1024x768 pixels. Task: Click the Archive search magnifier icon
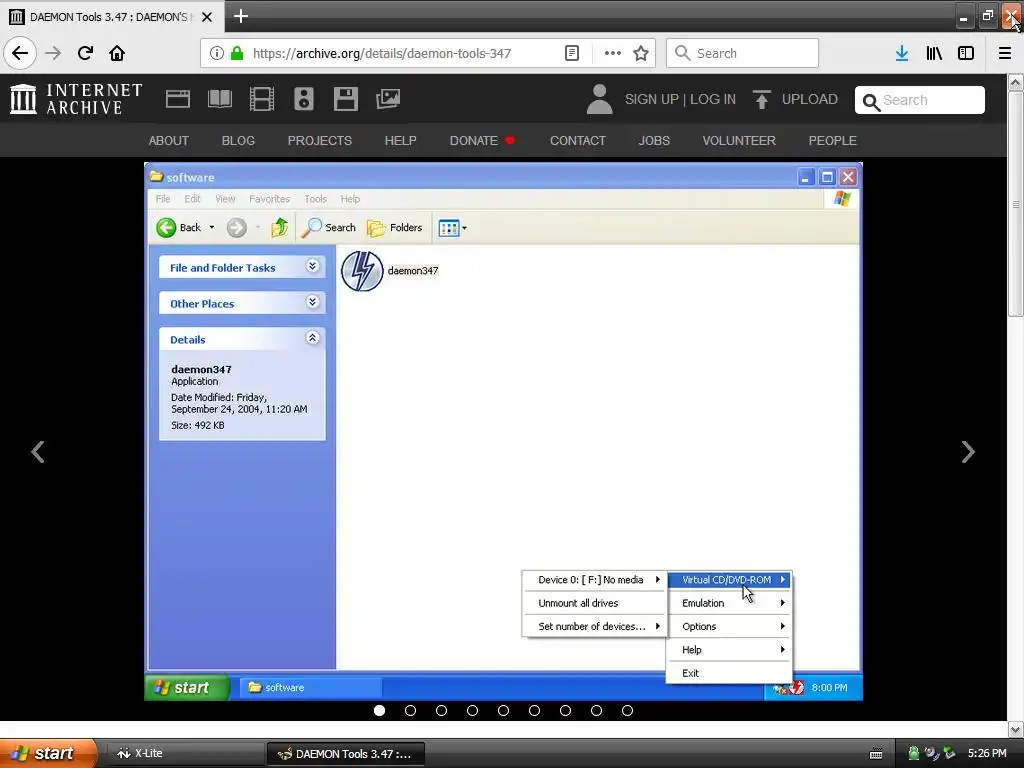[x=871, y=102]
